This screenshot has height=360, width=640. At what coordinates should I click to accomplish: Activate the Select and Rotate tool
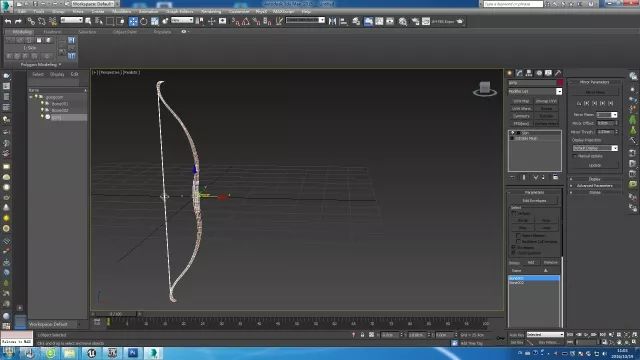pos(144,21)
